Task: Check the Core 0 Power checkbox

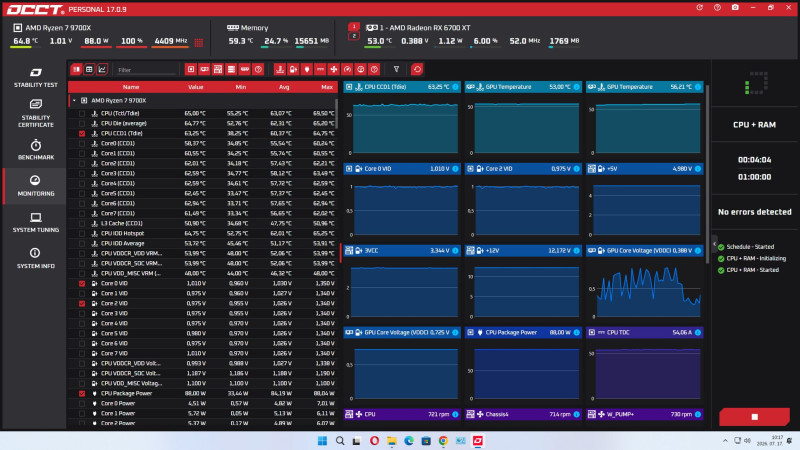Action: click(x=82, y=403)
